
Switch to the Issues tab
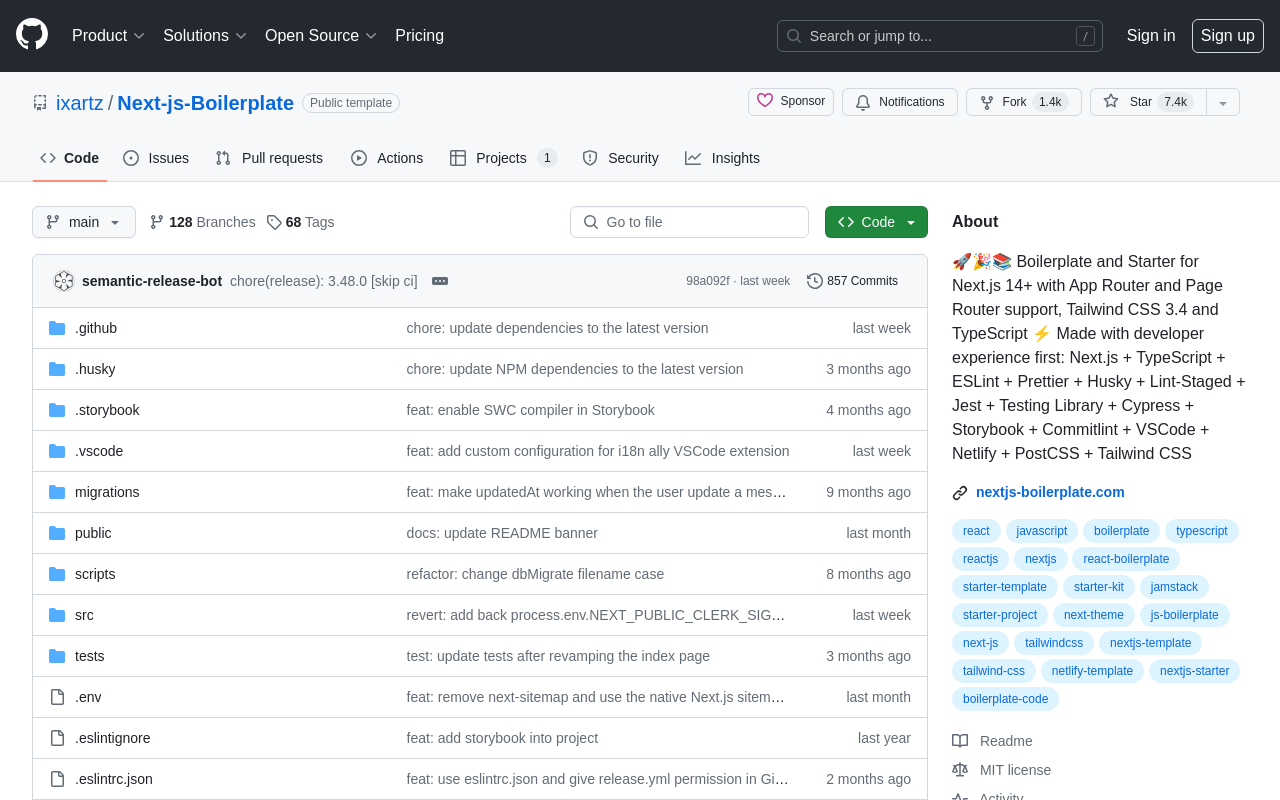click(x=155, y=158)
